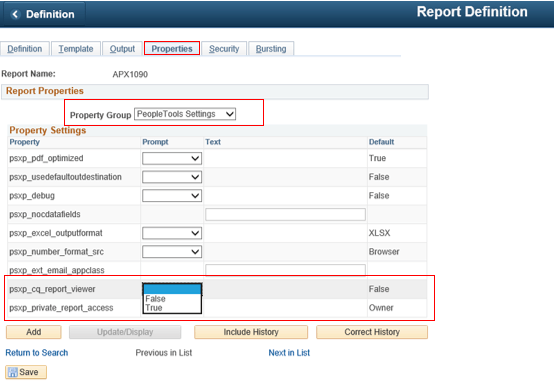
Task: Click the psxp_nocdatafields text field
Action: [x=285, y=214]
